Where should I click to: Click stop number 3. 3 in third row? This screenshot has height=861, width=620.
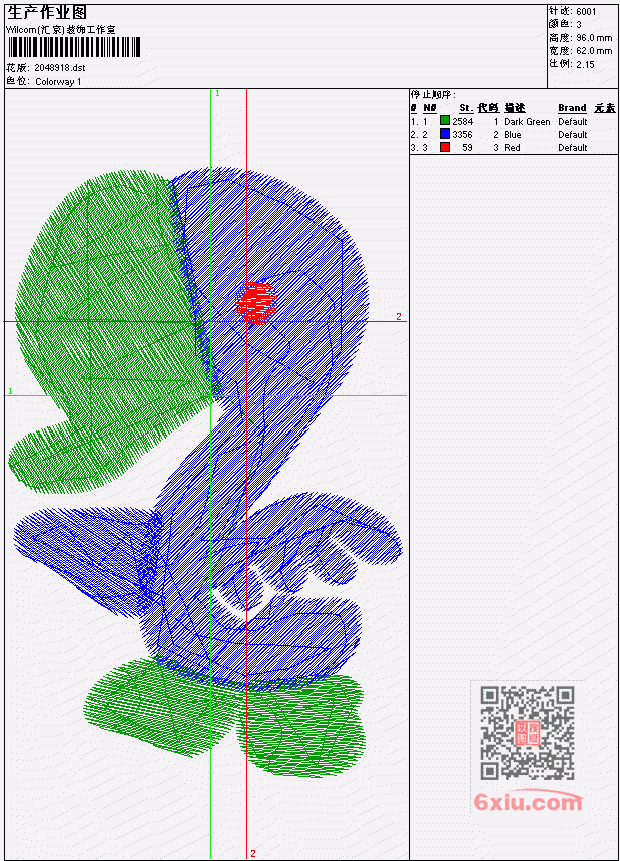click(x=419, y=148)
